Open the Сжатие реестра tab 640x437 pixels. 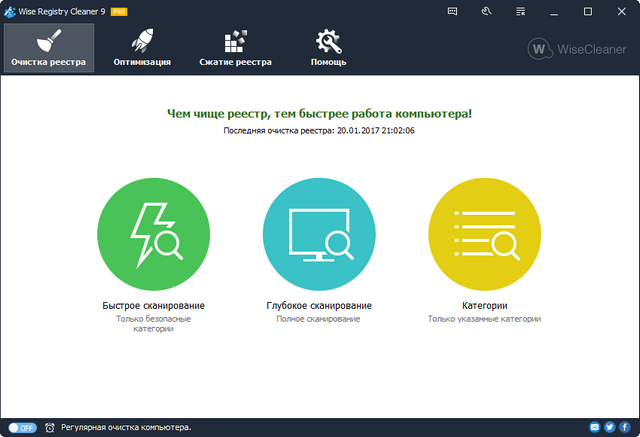(236, 48)
